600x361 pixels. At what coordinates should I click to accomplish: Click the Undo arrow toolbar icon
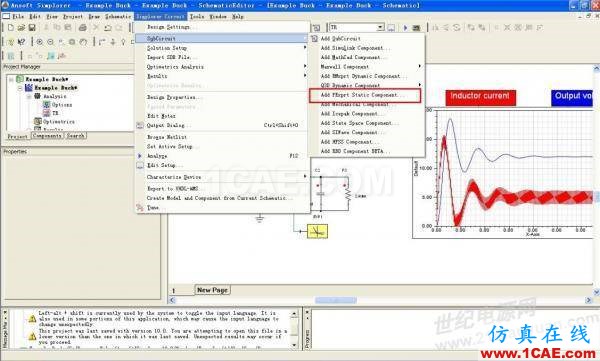click(108, 28)
